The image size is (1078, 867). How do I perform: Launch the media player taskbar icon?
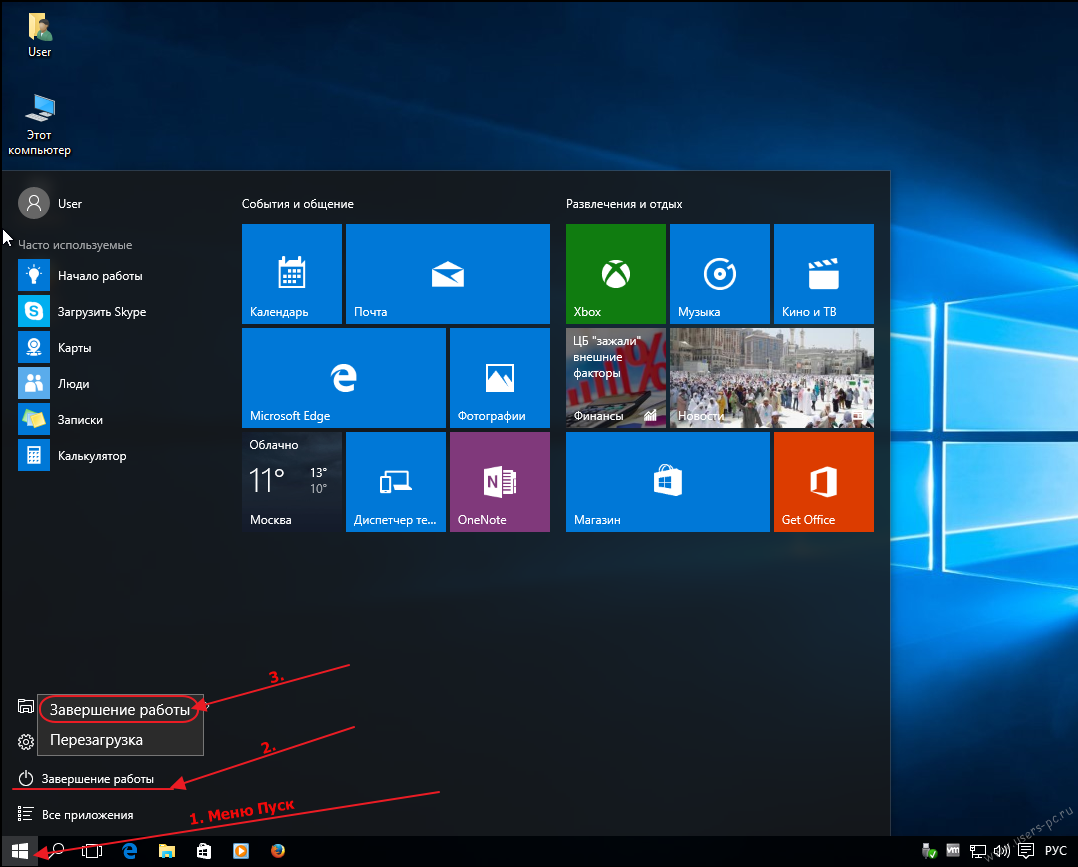click(x=241, y=851)
